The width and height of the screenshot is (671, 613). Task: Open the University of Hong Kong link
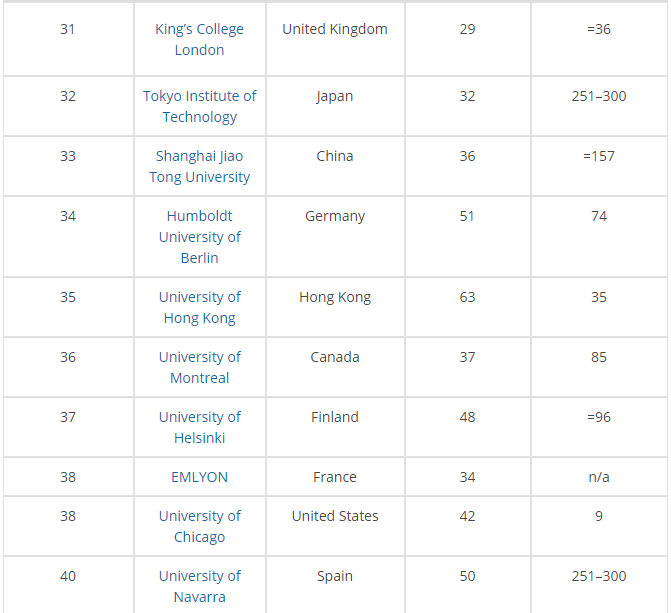click(x=199, y=308)
